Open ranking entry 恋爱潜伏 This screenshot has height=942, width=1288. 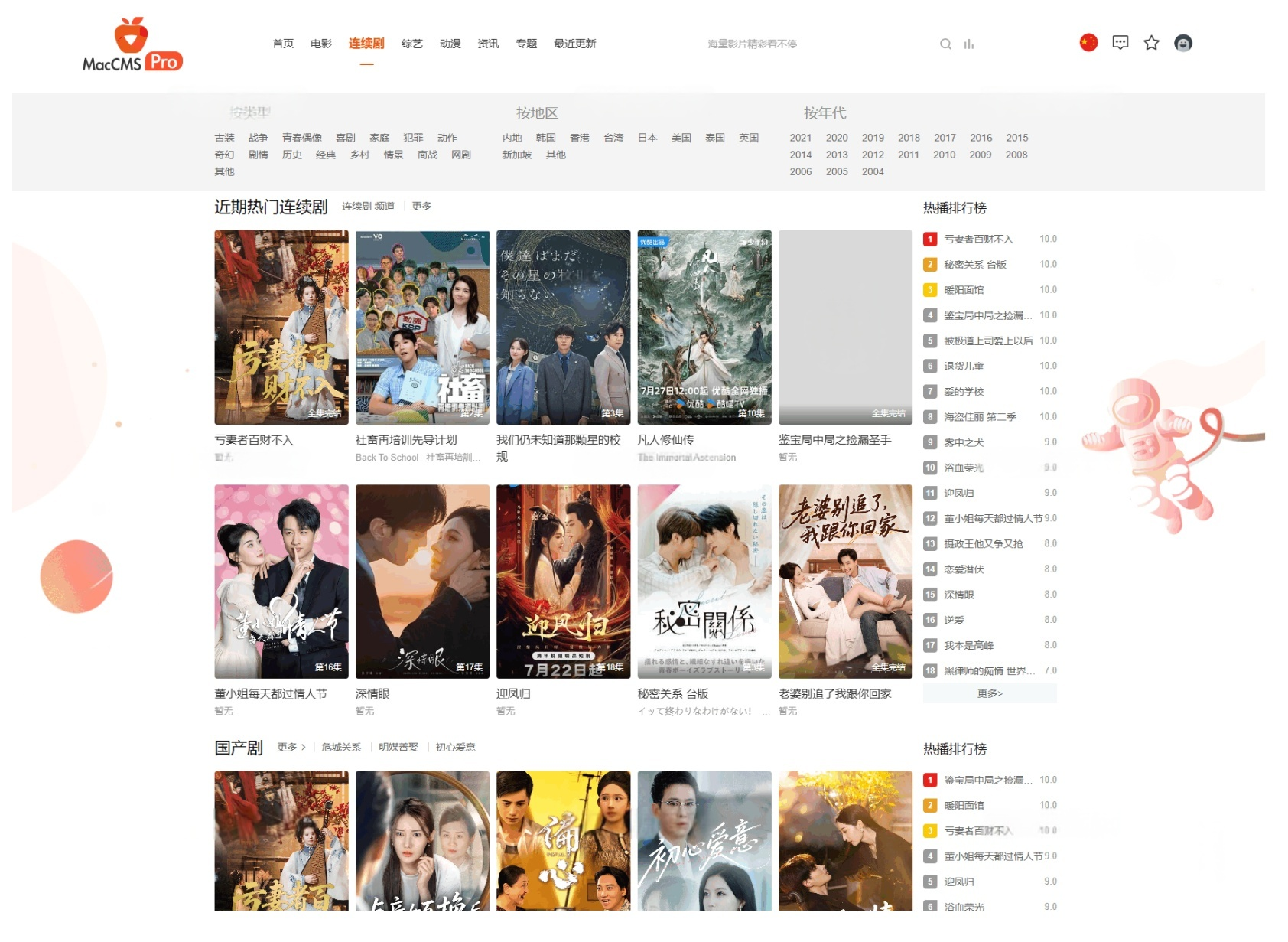(964, 569)
